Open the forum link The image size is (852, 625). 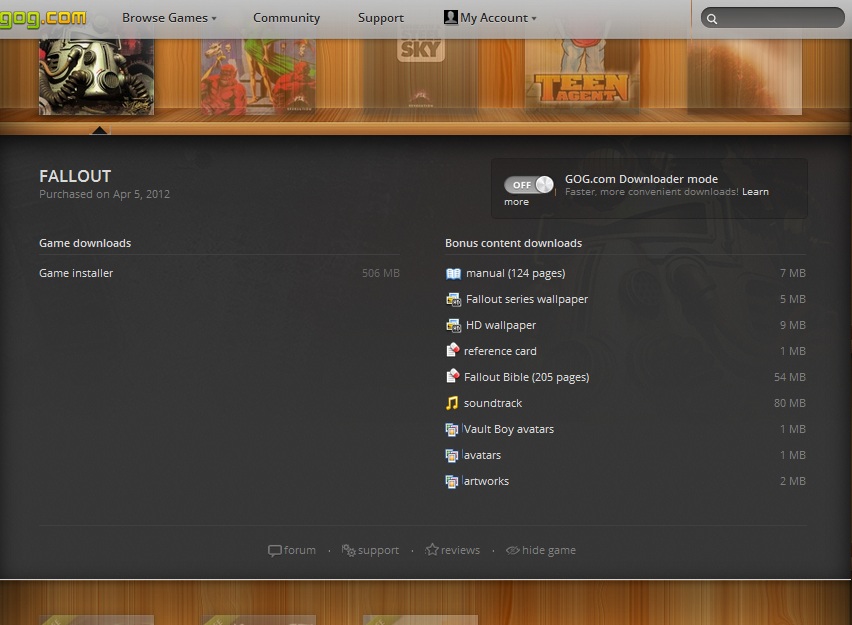[x=299, y=551]
